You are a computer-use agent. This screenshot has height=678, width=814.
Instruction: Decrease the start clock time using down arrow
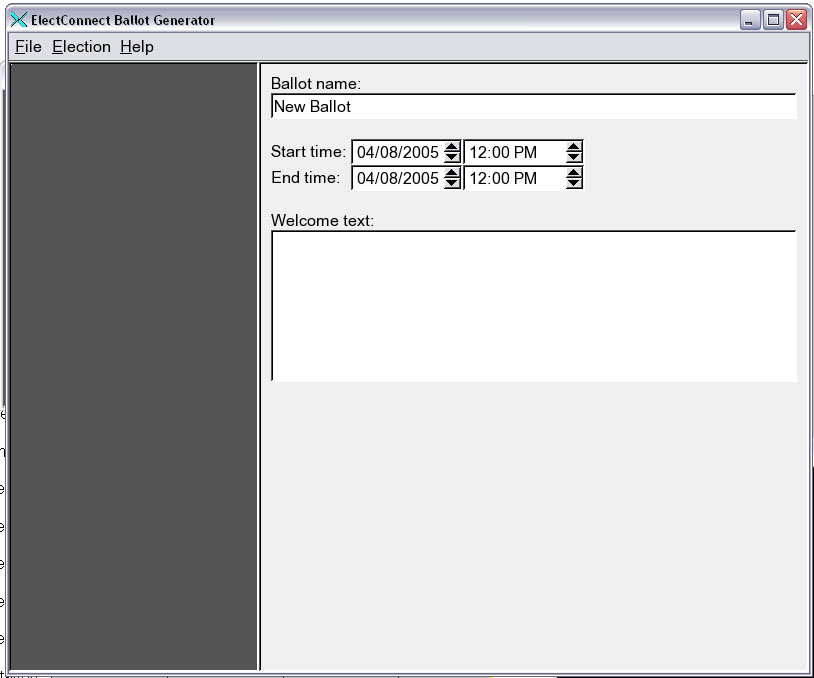click(573, 158)
